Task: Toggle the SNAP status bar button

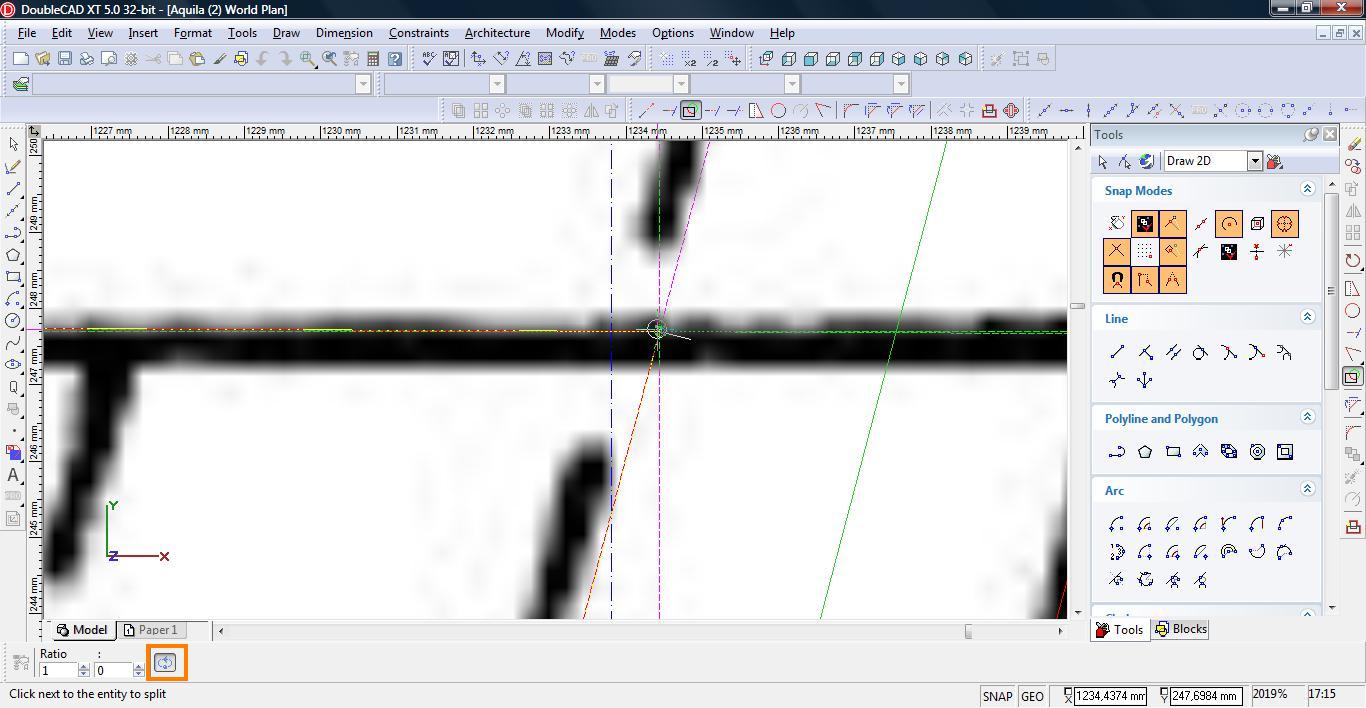Action: [x=997, y=696]
